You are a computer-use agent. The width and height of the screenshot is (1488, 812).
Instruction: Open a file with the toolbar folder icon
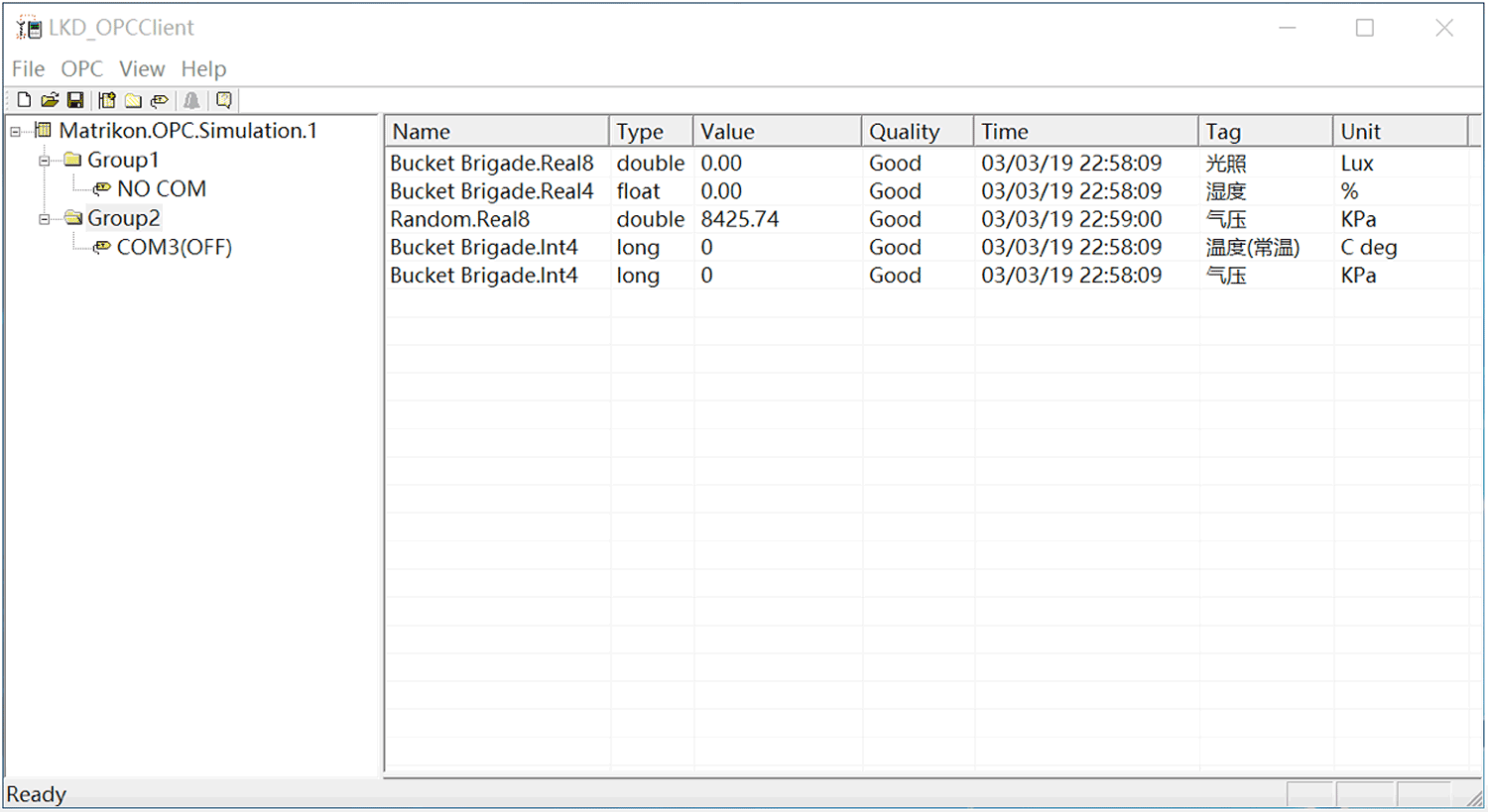click(x=50, y=100)
